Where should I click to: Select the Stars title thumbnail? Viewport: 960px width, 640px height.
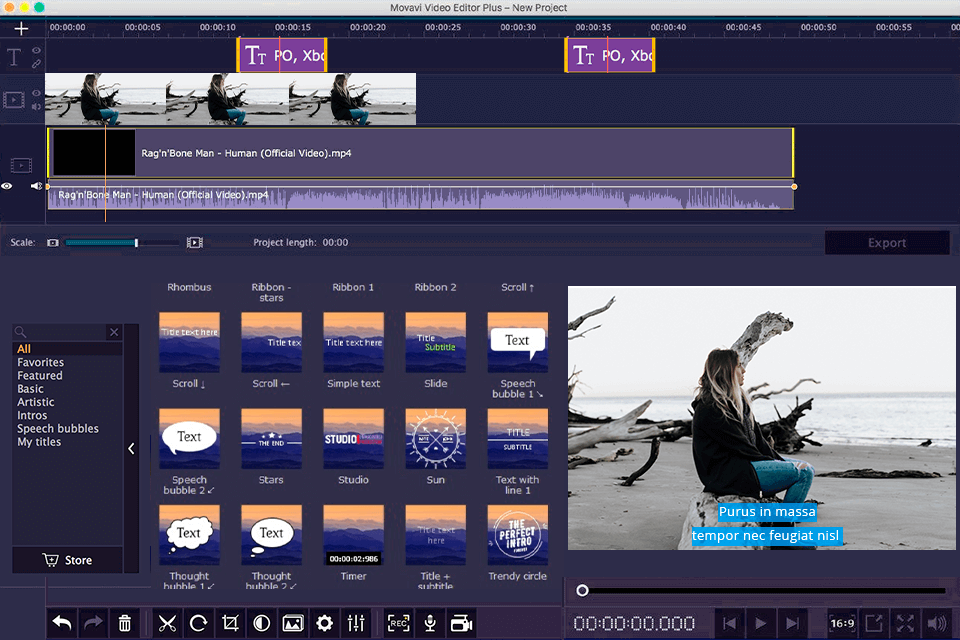tap(271, 439)
